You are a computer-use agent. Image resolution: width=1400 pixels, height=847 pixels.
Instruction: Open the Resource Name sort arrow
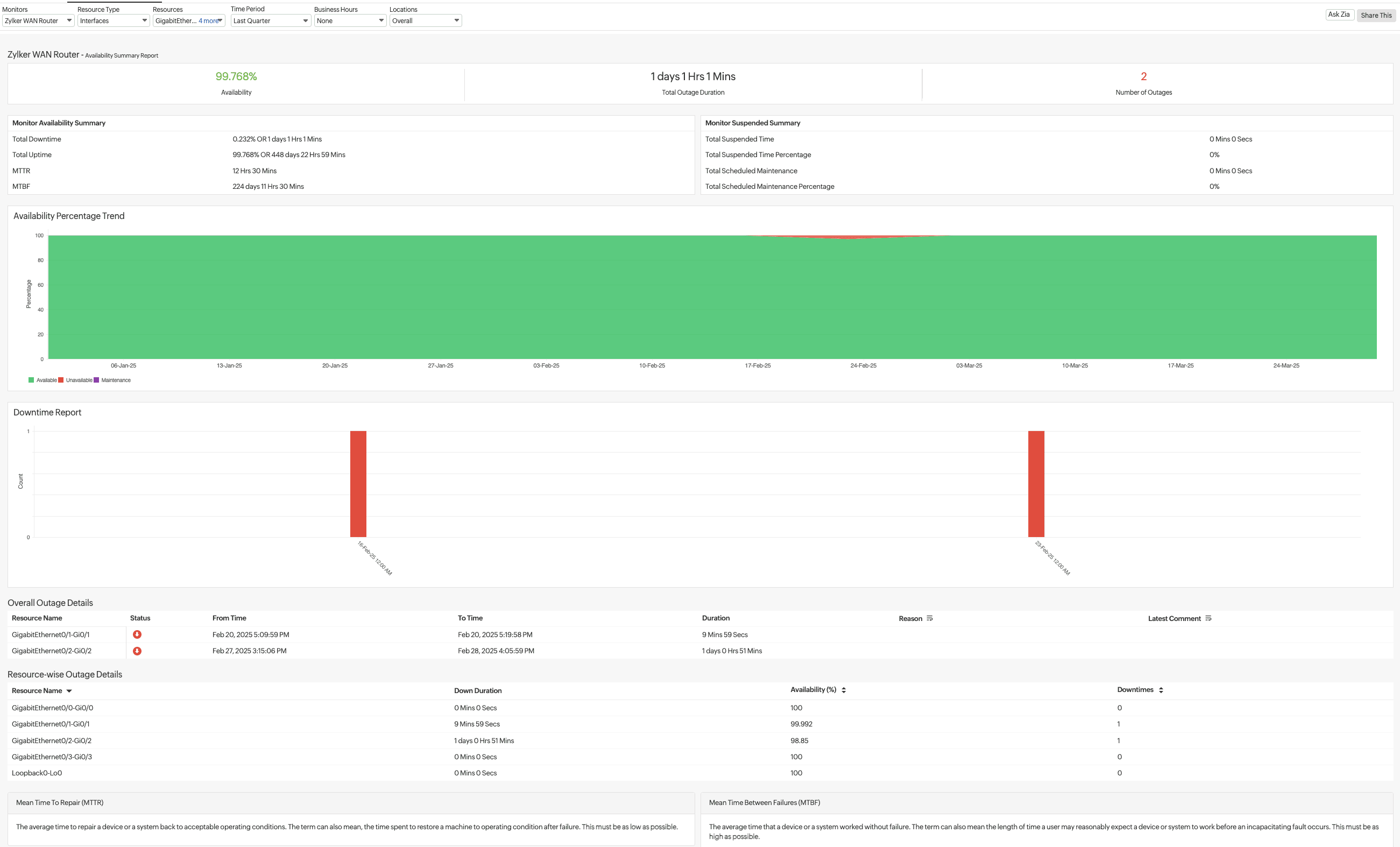69,691
